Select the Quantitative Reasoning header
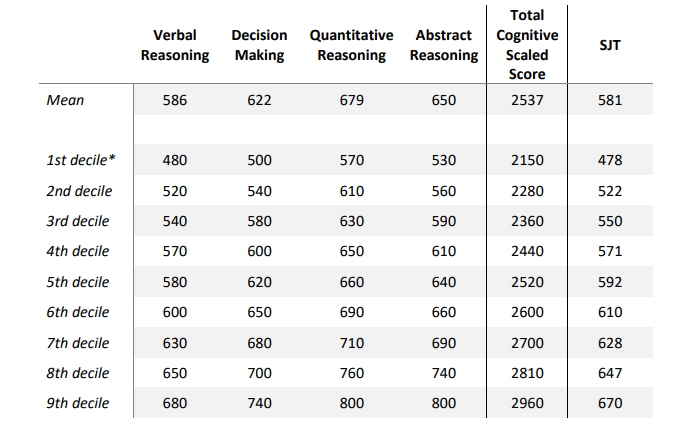This screenshot has width=680, height=427. pos(351,45)
